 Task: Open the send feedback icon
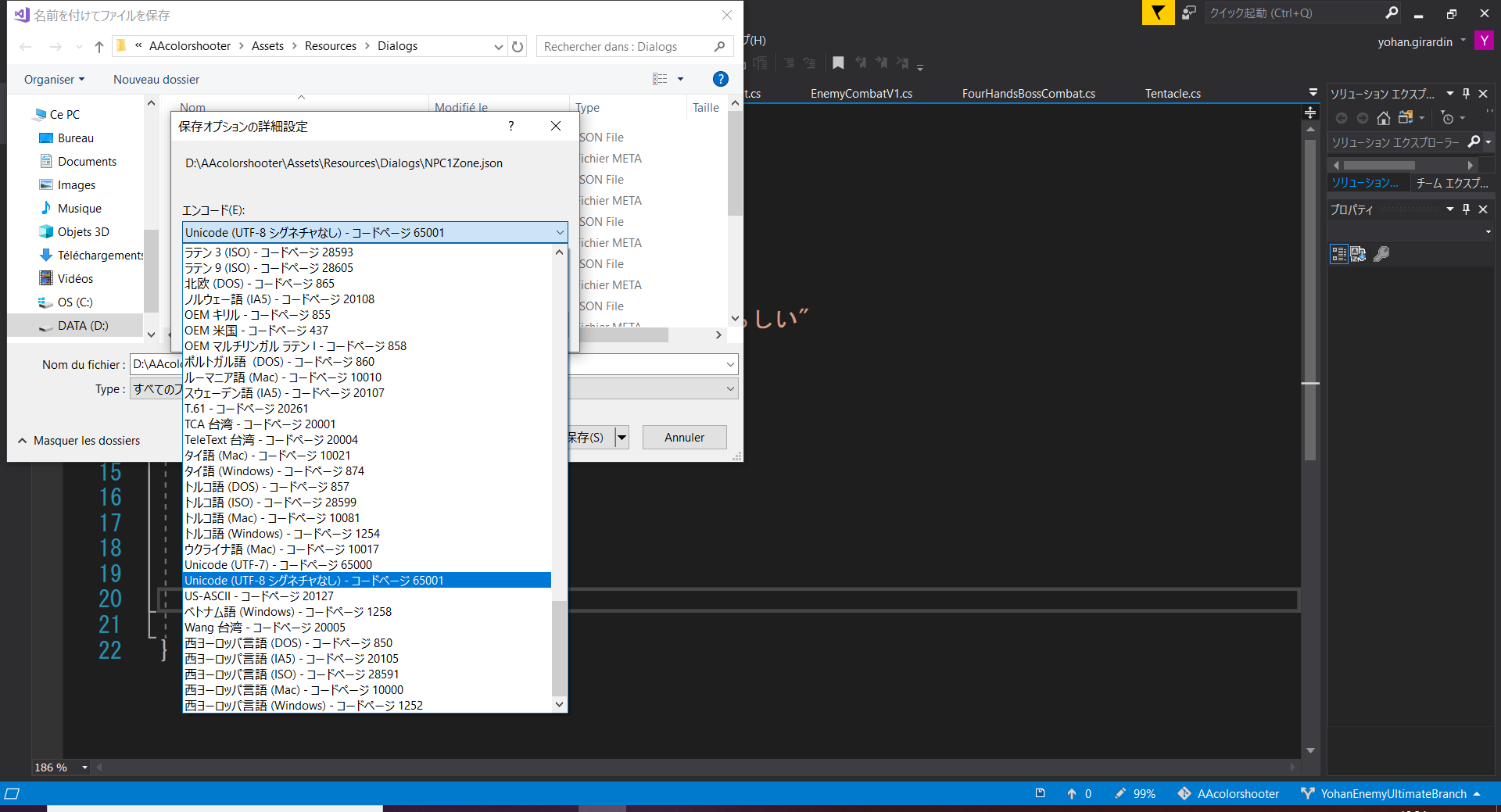tap(1189, 13)
